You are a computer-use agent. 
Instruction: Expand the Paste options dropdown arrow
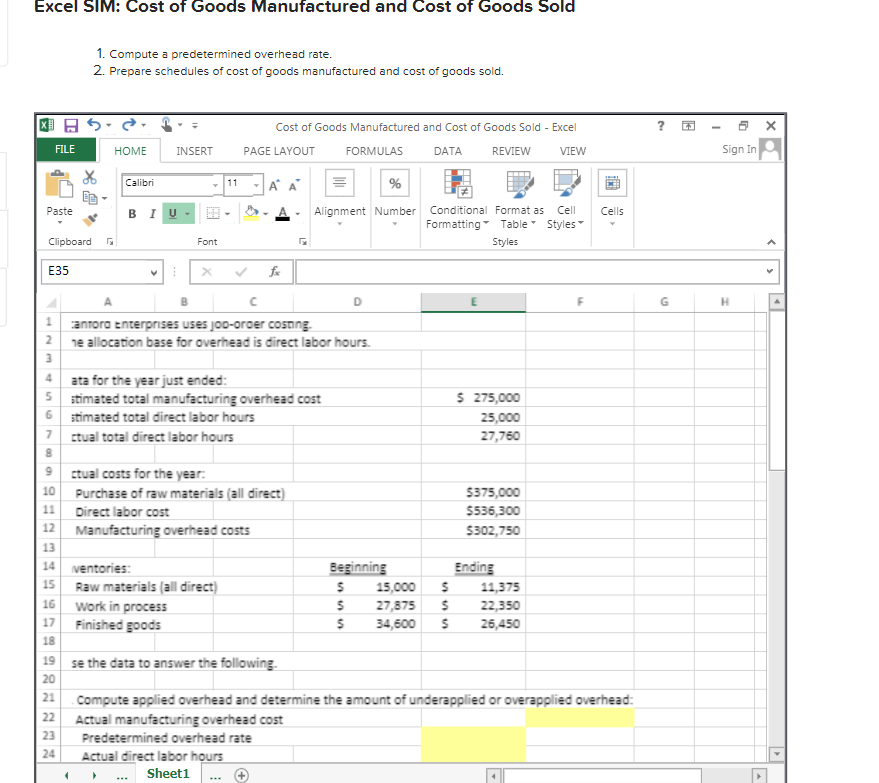coord(59,223)
